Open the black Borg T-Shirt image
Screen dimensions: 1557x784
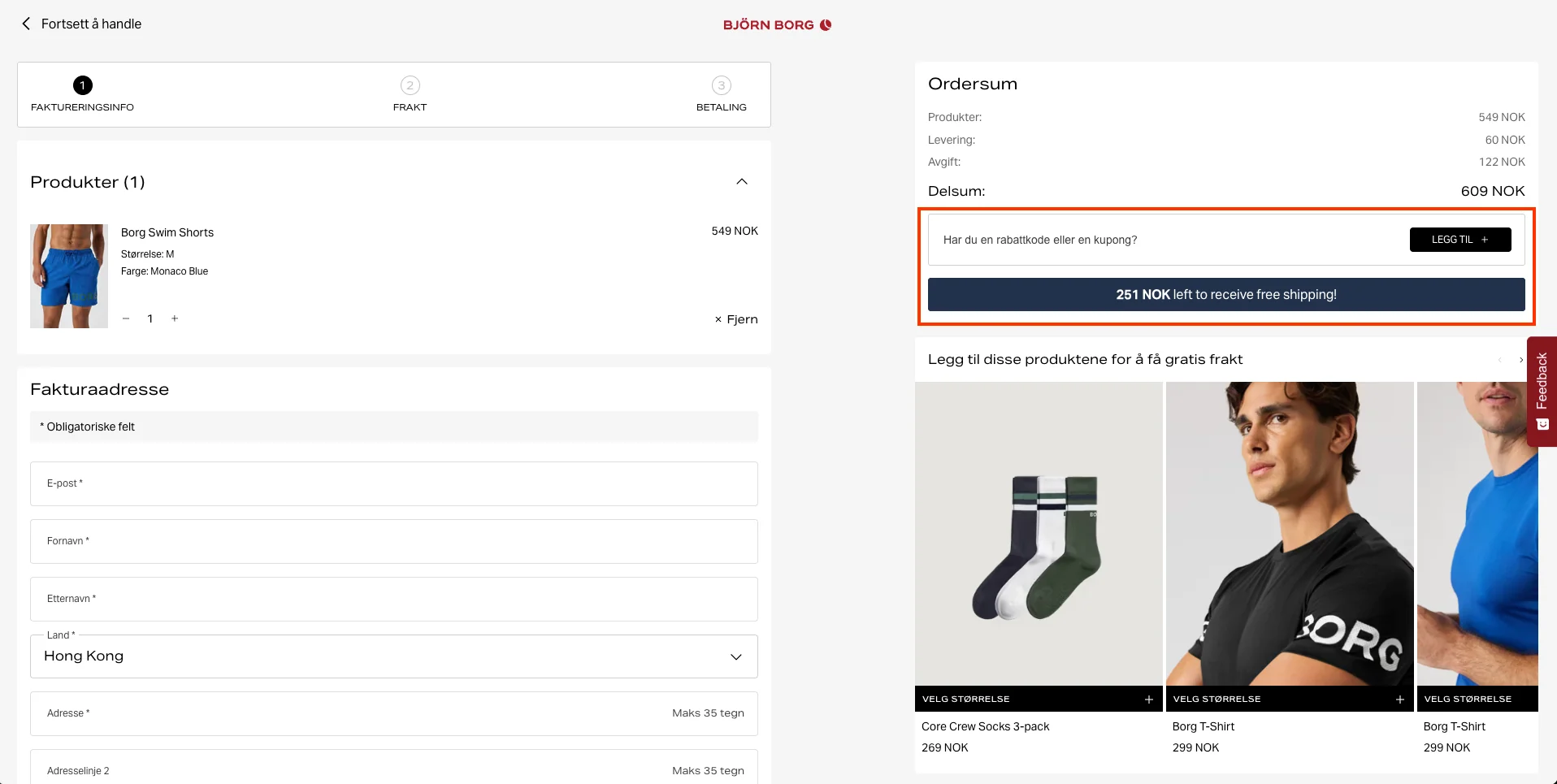1290,534
